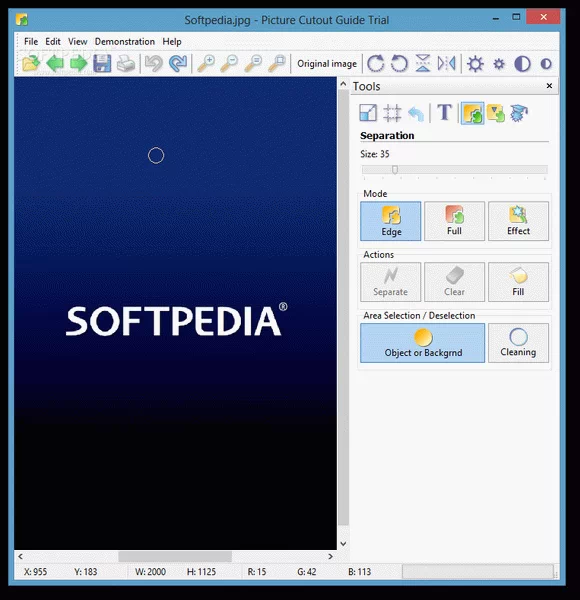Decrease brightness with small sun icon
580x600 pixels.
499,64
